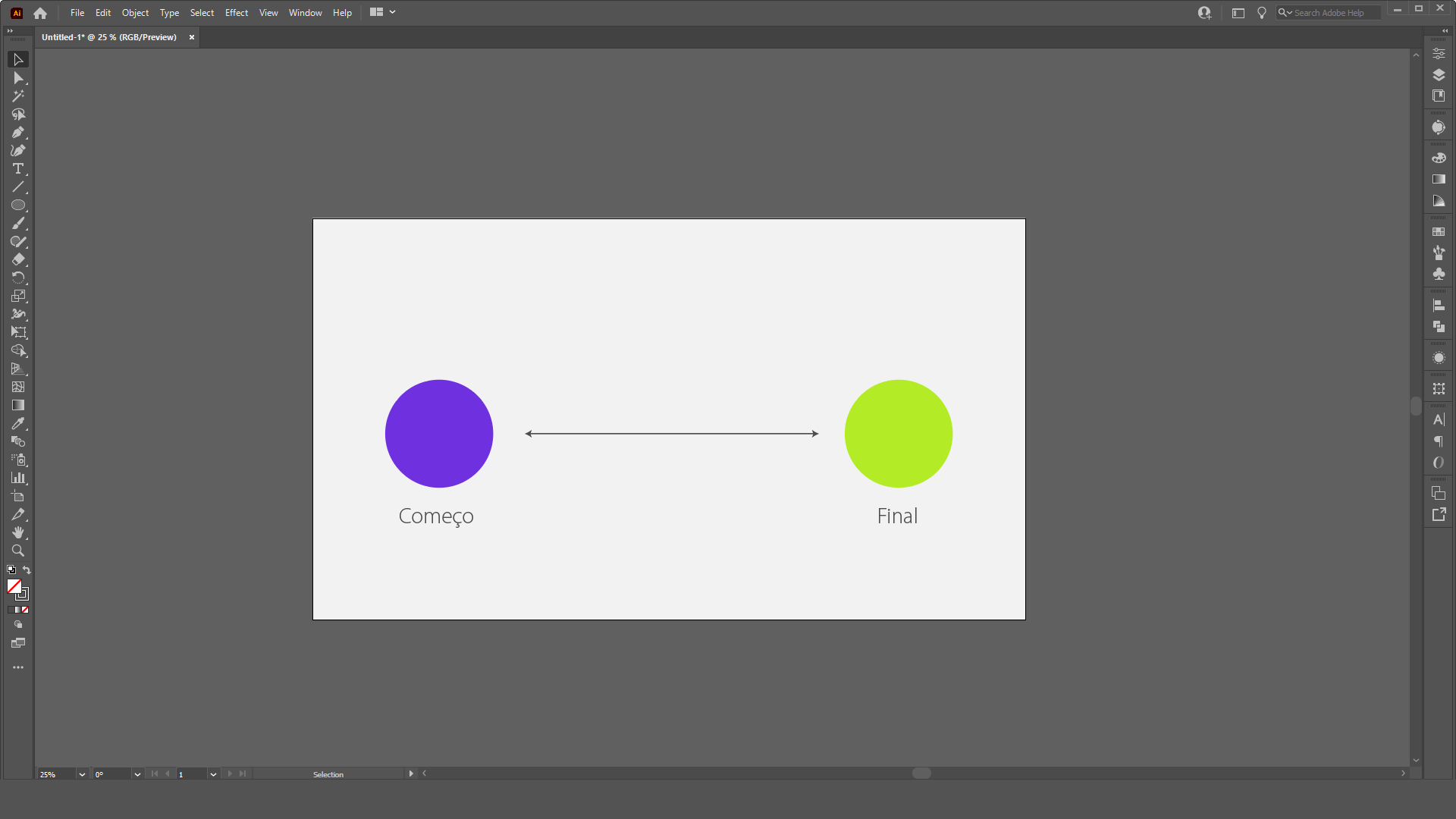1456x819 pixels.
Task: Open the Layers panel icon
Action: click(x=1439, y=75)
